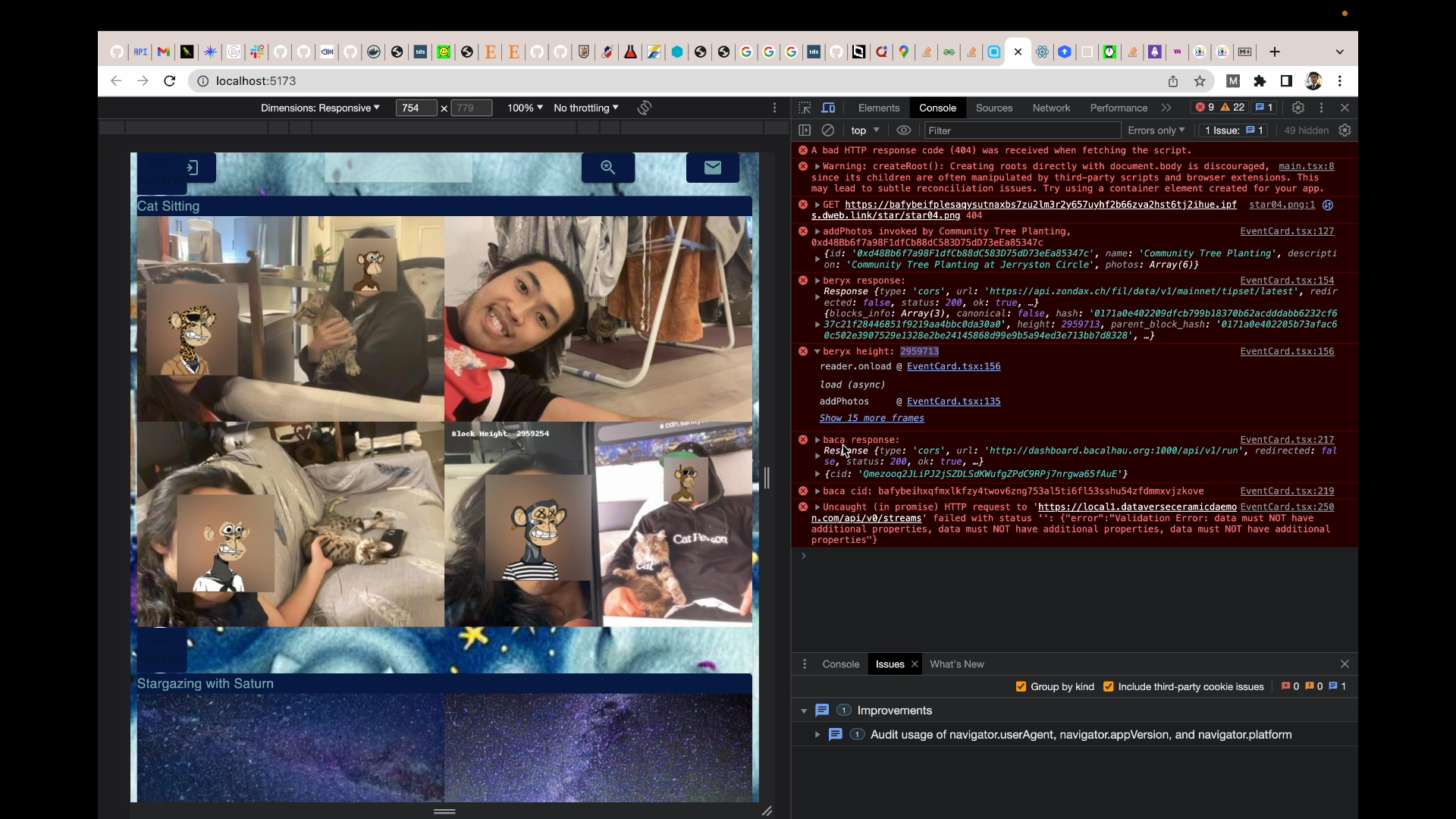Toggle Group by kind checkbox
The image size is (1456, 819).
point(1021,687)
